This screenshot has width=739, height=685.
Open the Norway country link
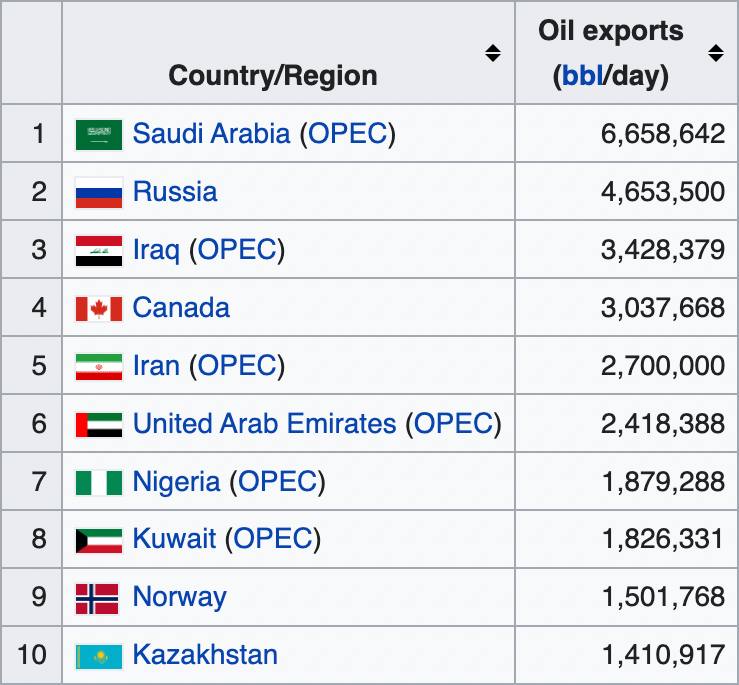click(x=180, y=597)
